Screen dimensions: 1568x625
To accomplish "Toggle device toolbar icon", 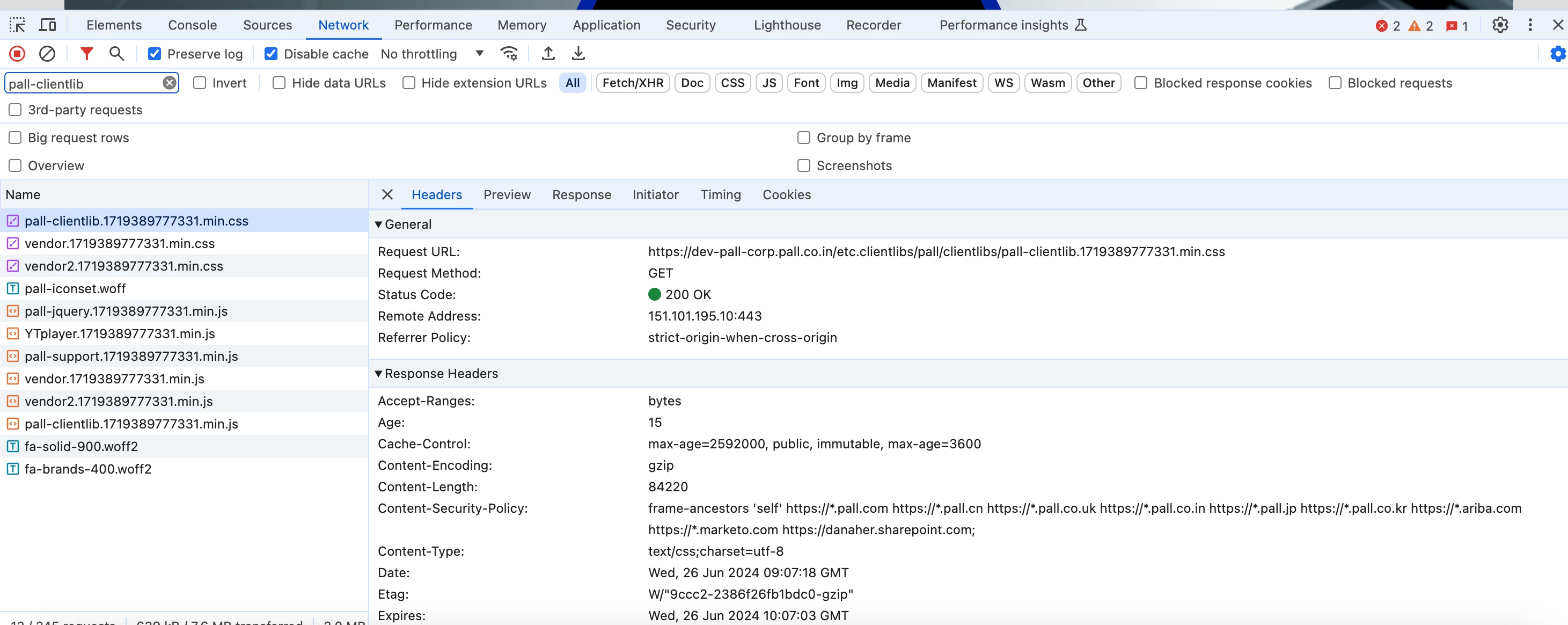I will click(x=47, y=25).
